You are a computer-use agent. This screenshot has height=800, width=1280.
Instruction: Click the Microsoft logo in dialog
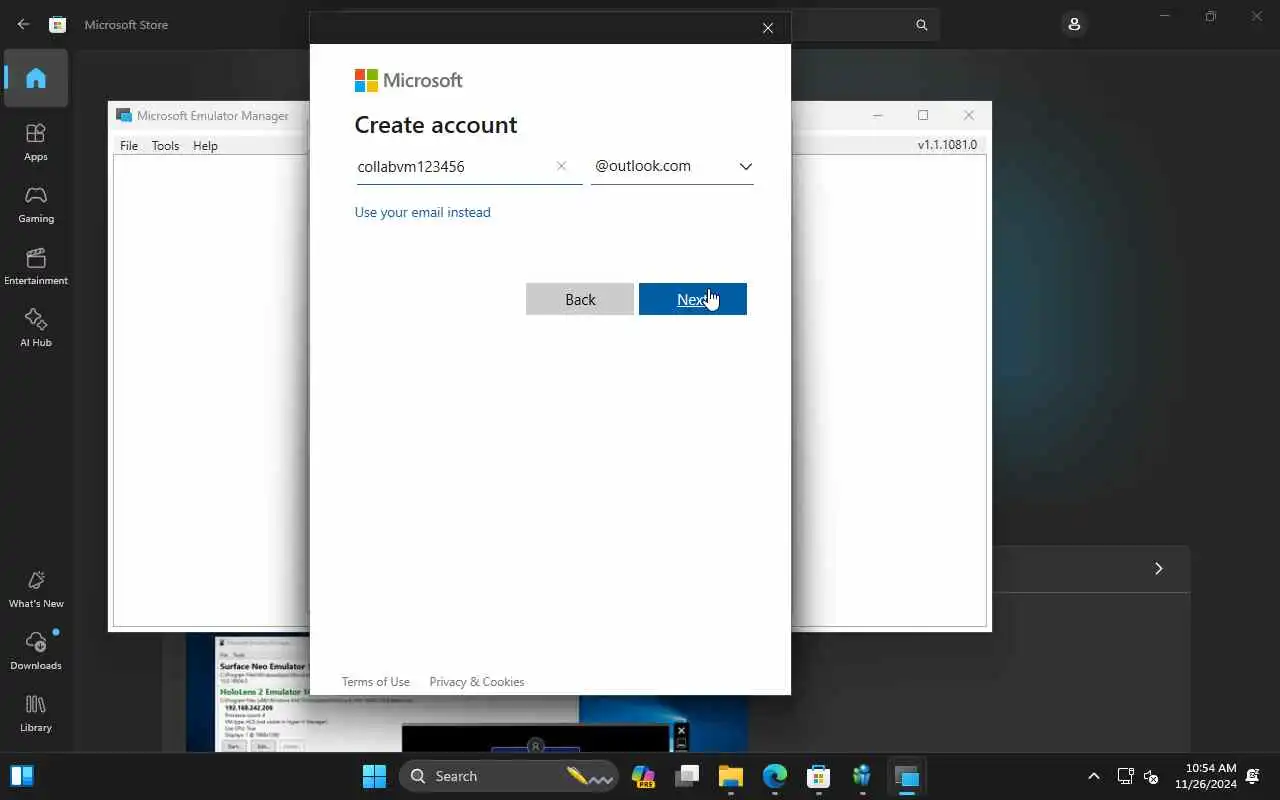point(409,80)
